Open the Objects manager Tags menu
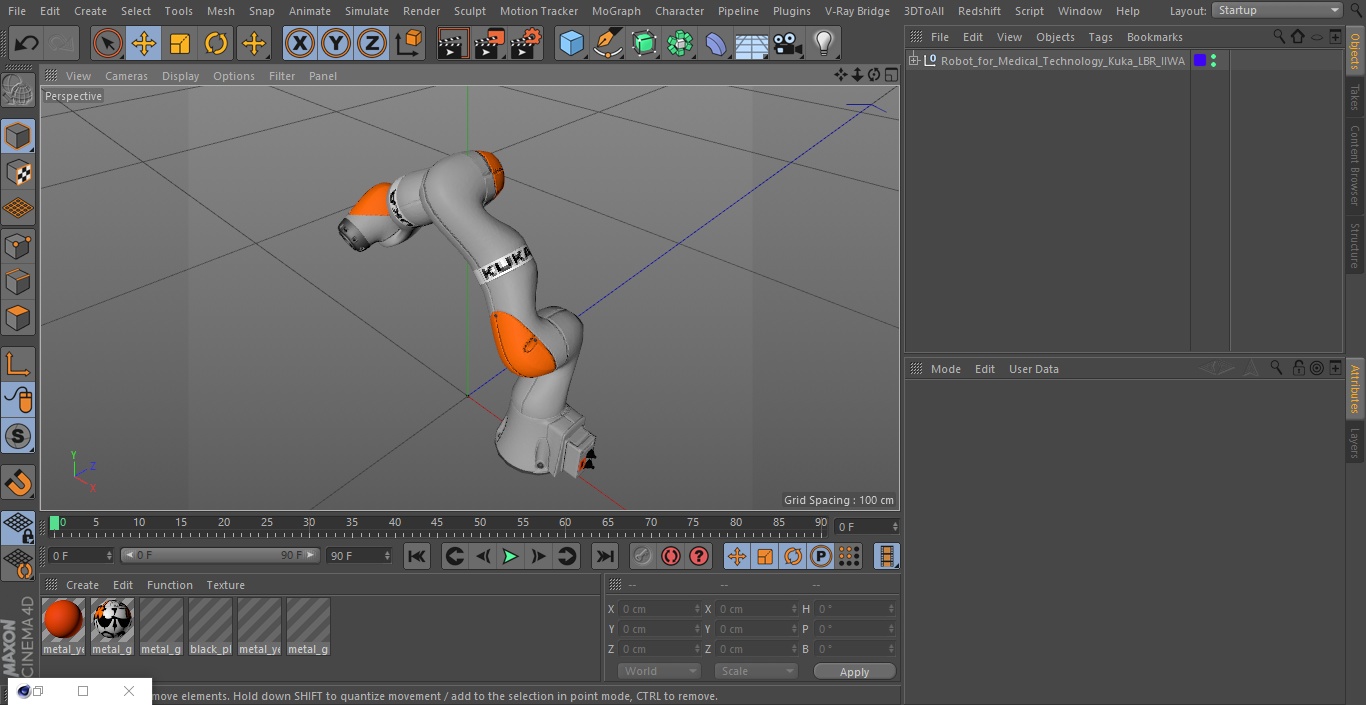The width and height of the screenshot is (1366, 705). point(1100,37)
